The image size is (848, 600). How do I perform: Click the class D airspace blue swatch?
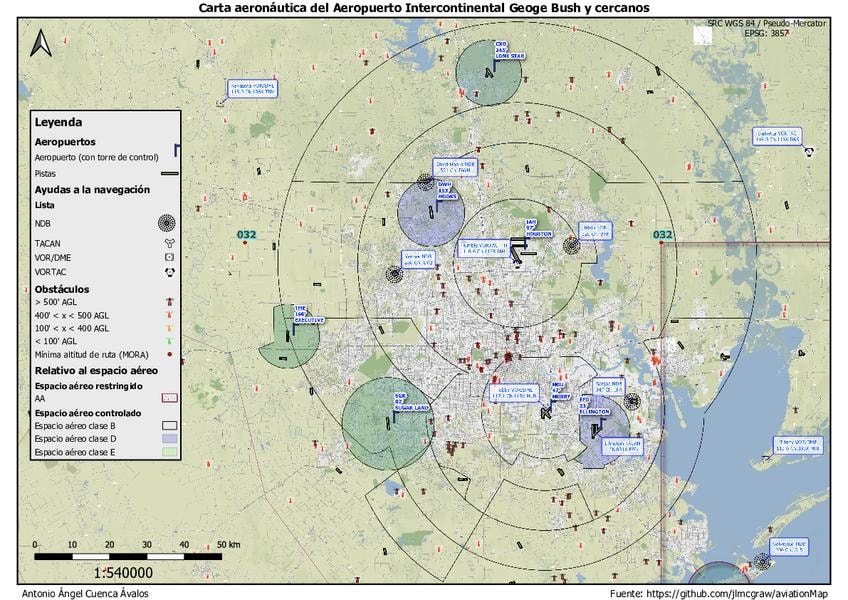[x=168, y=439]
